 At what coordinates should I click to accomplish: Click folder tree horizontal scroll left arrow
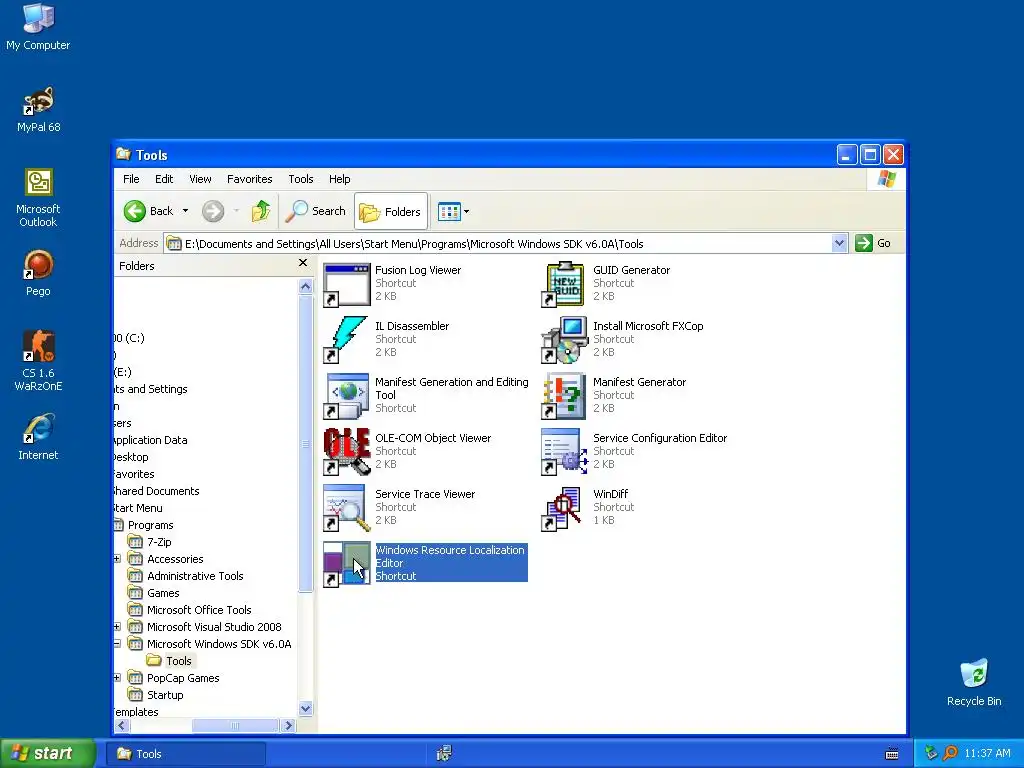pos(121,726)
